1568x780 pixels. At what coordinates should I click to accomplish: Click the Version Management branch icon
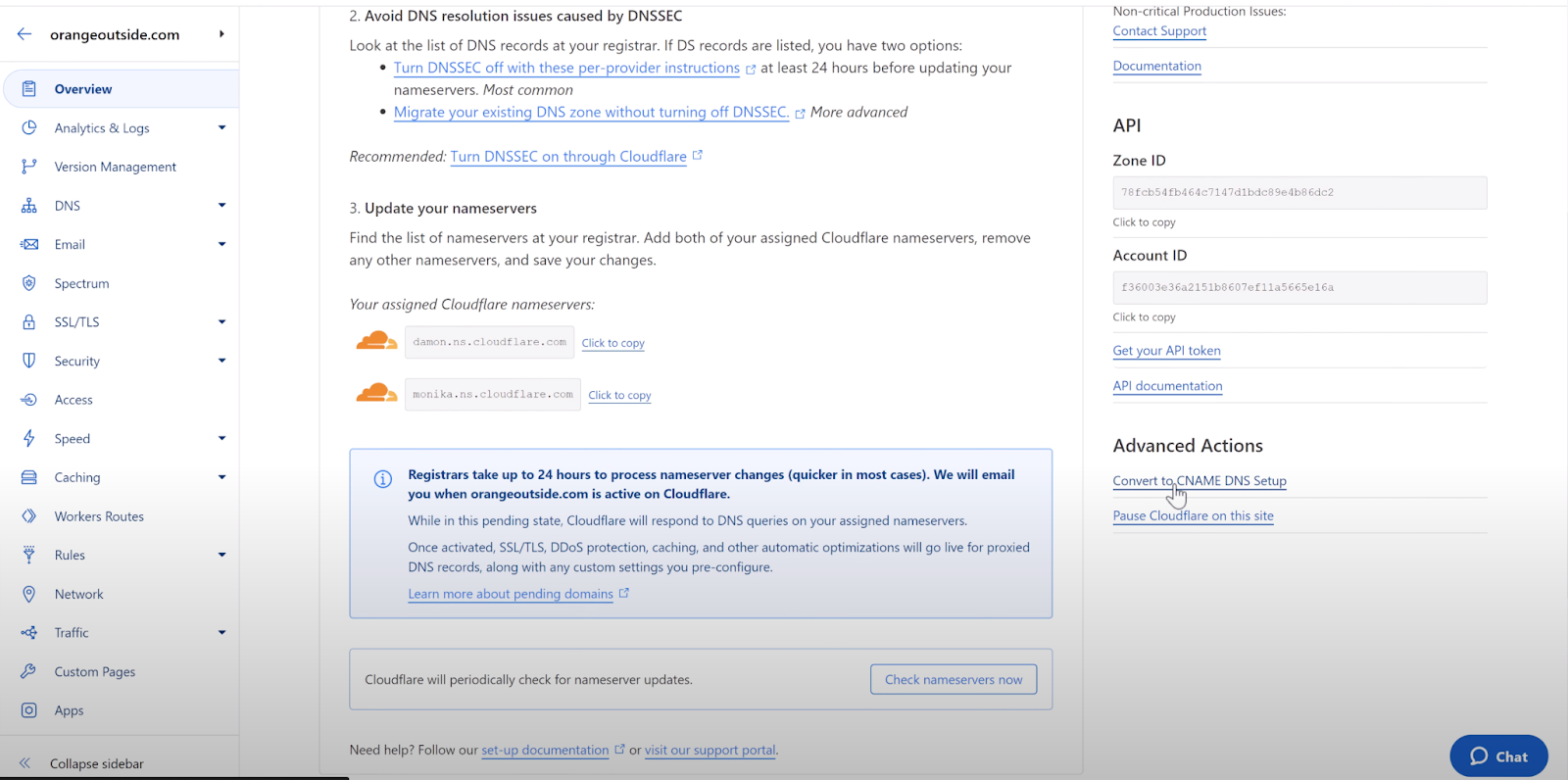pyautogui.click(x=29, y=167)
